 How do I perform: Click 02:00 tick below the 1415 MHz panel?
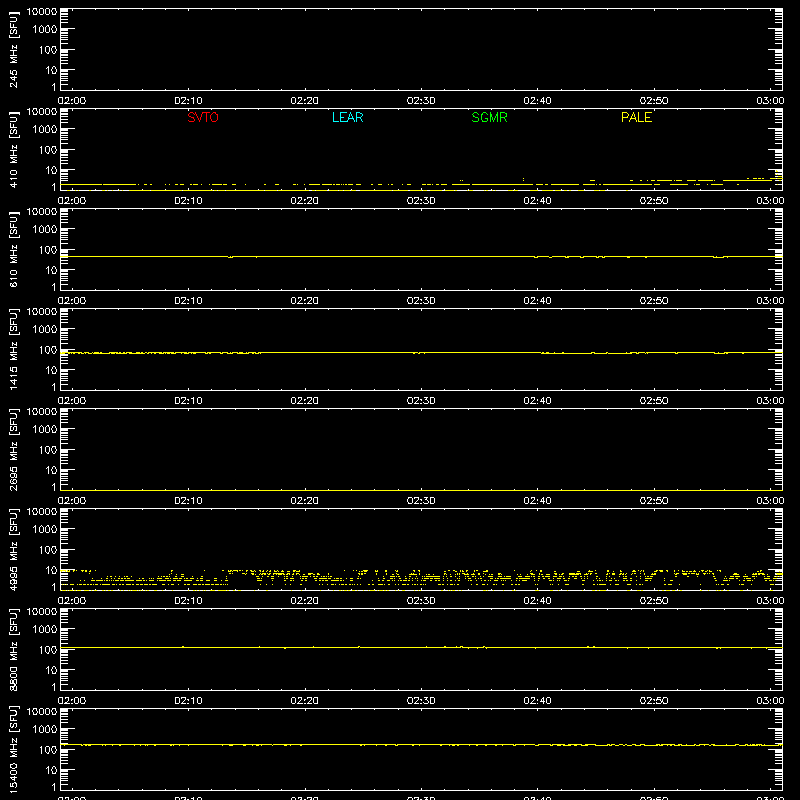[x=72, y=401]
